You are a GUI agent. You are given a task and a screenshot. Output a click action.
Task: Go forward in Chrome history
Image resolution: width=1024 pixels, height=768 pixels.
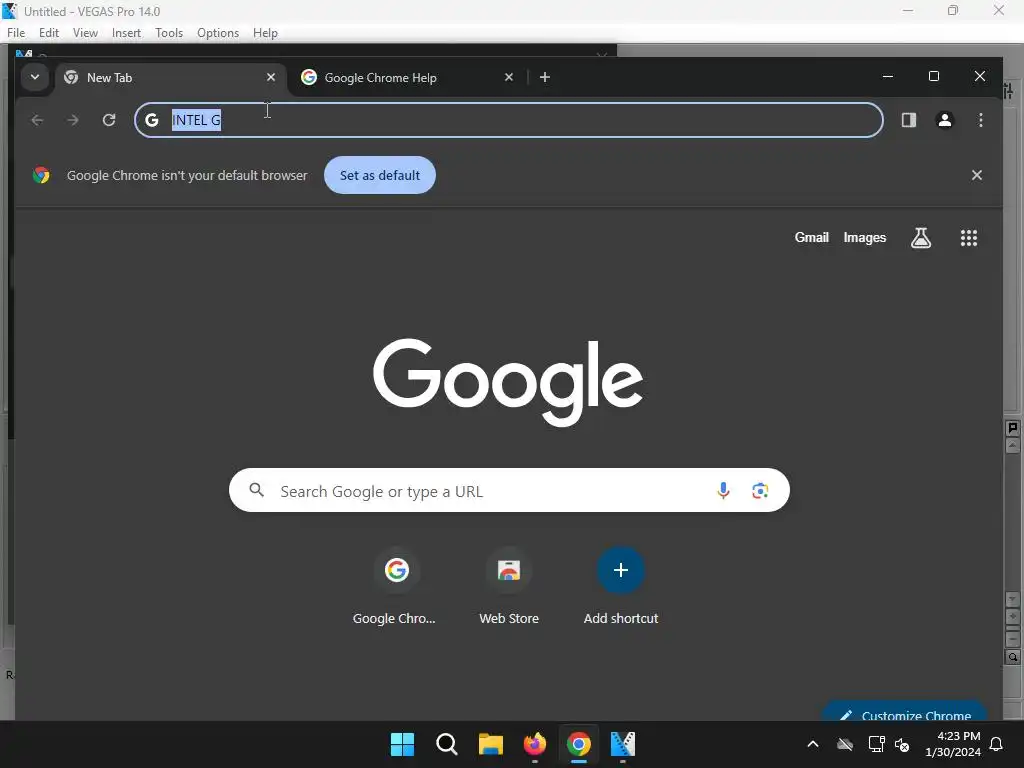tap(73, 120)
